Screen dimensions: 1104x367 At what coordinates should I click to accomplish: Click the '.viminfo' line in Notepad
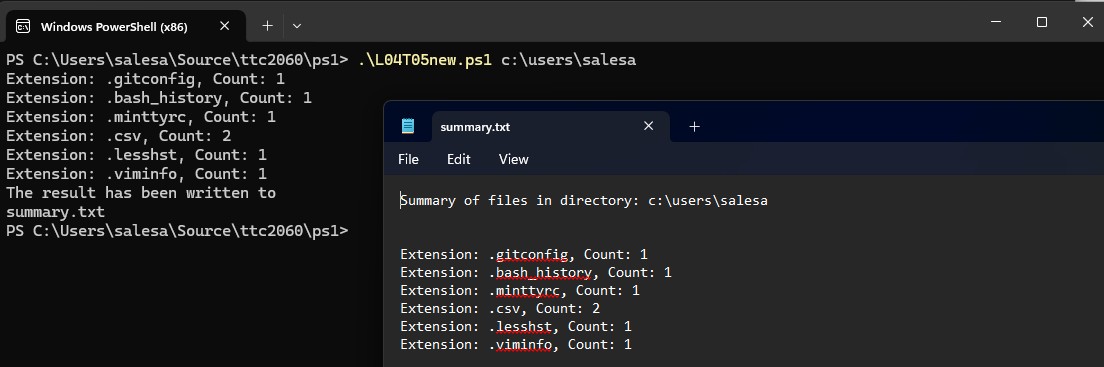coord(516,344)
